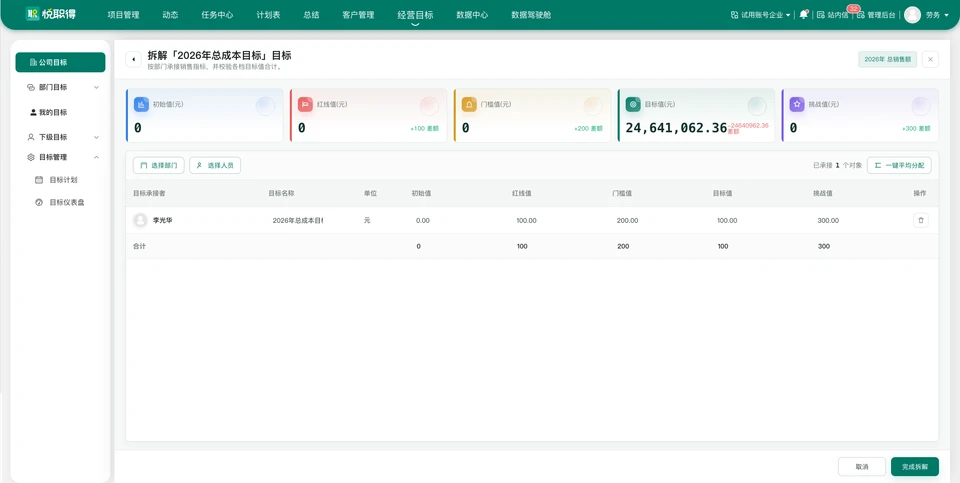Click the 目标值 green target icon
The width and height of the screenshot is (960, 483).
(x=633, y=104)
